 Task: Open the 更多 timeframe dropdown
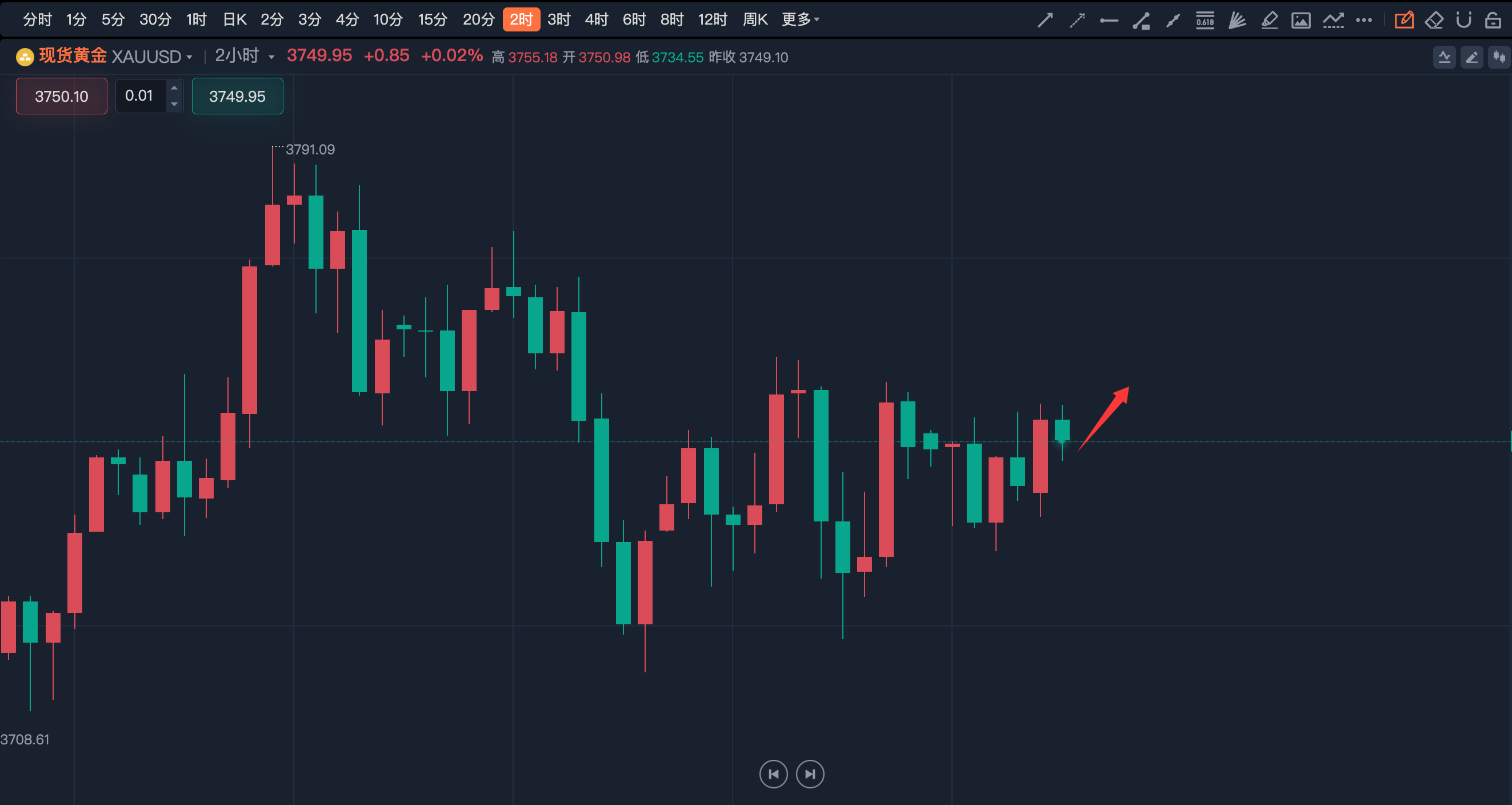click(800, 20)
